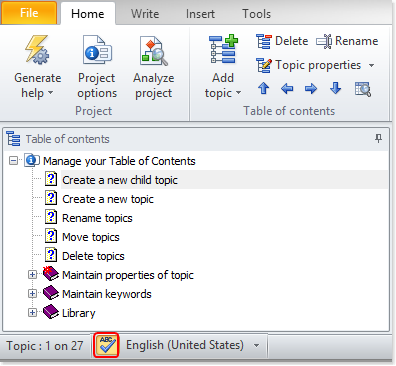This screenshot has width=396, height=366.
Task: Move topic left with blue left arrow
Action: click(x=287, y=89)
